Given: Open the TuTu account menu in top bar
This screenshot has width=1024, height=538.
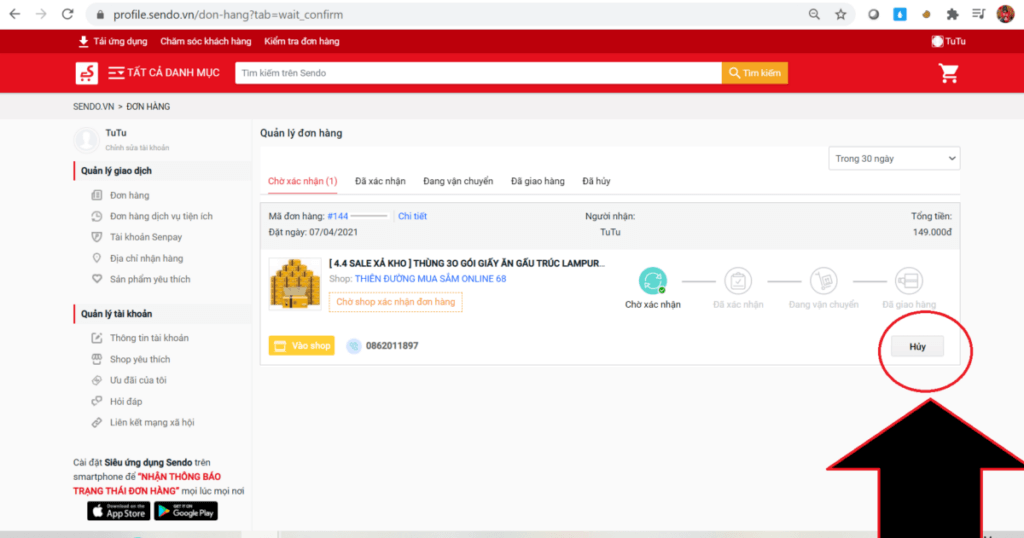Looking at the screenshot, I should (x=948, y=41).
